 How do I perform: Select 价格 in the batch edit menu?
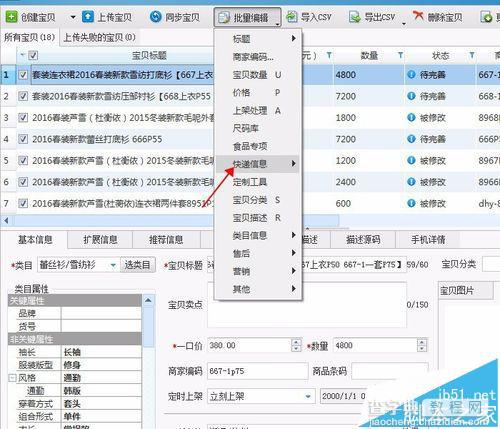(258, 93)
